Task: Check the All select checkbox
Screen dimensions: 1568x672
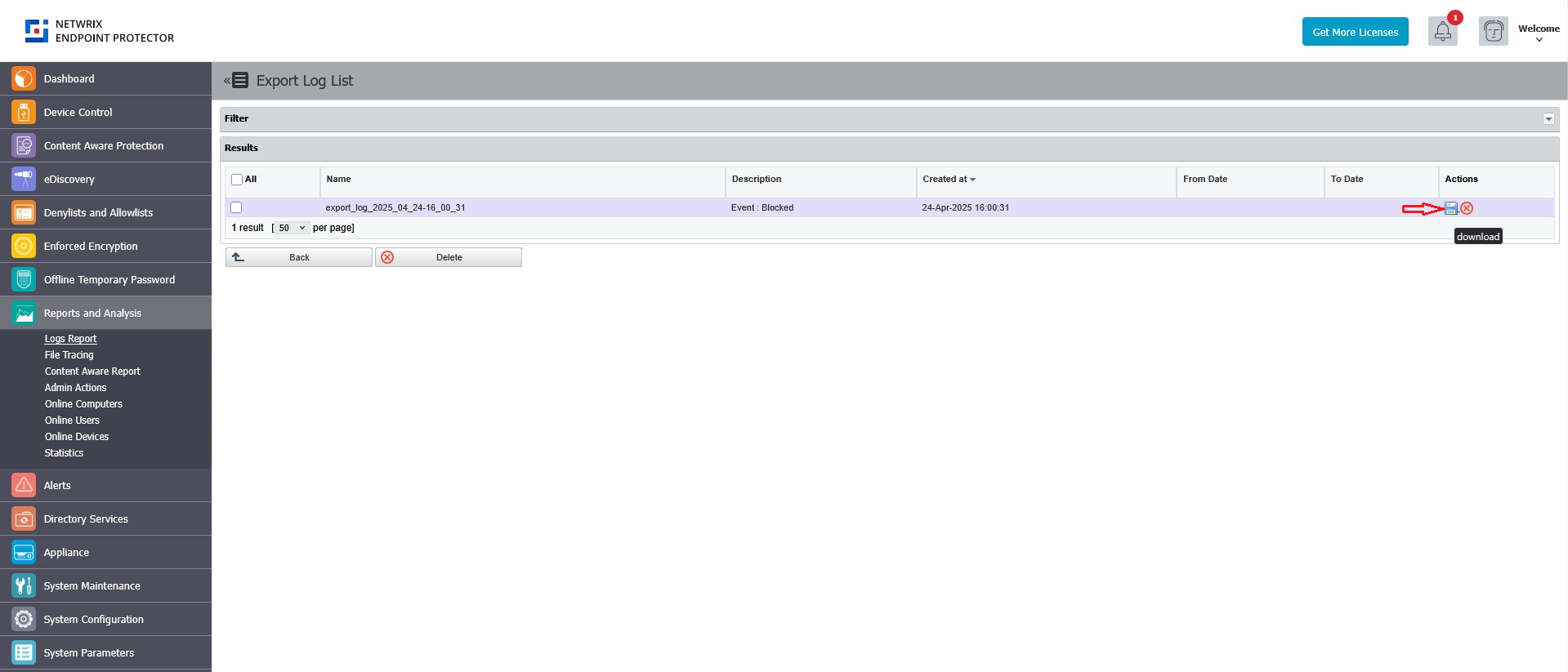Action: [x=237, y=180]
